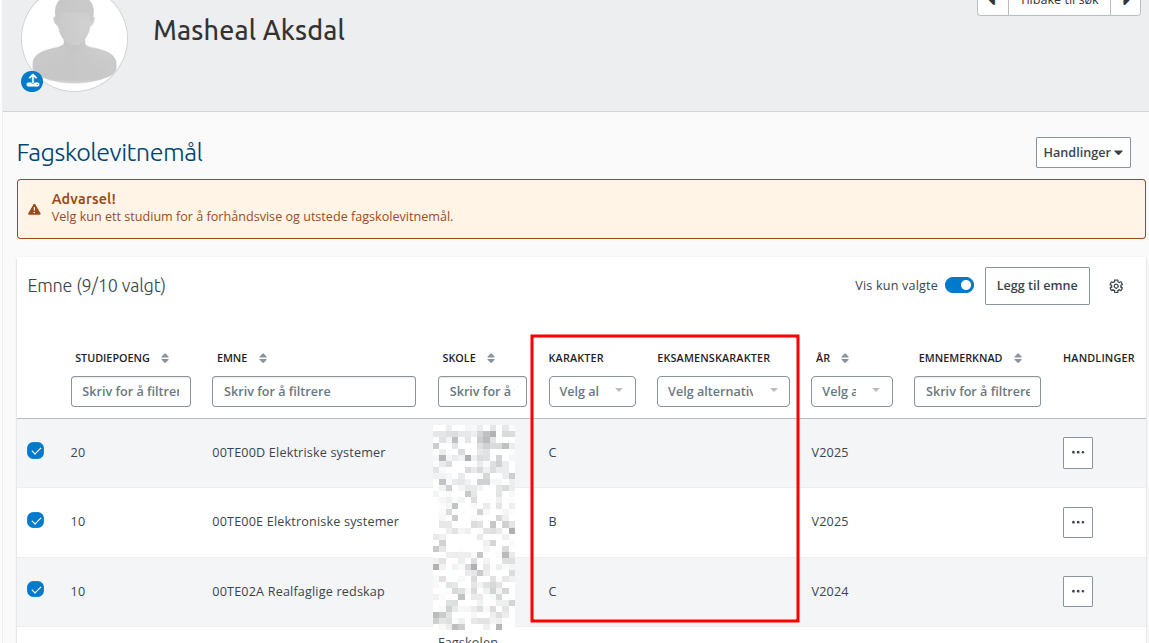Open table settings gear icon
This screenshot has height=643, width=1149.
click(1116, 286)
